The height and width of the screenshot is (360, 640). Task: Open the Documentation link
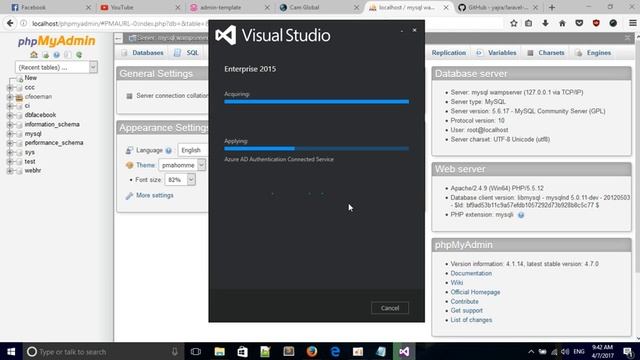471,273
